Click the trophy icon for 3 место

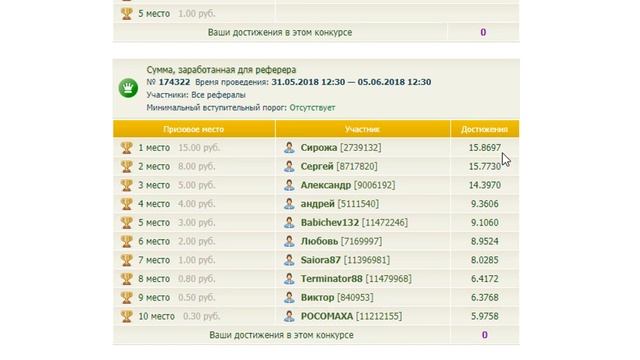tap(127, 185)
